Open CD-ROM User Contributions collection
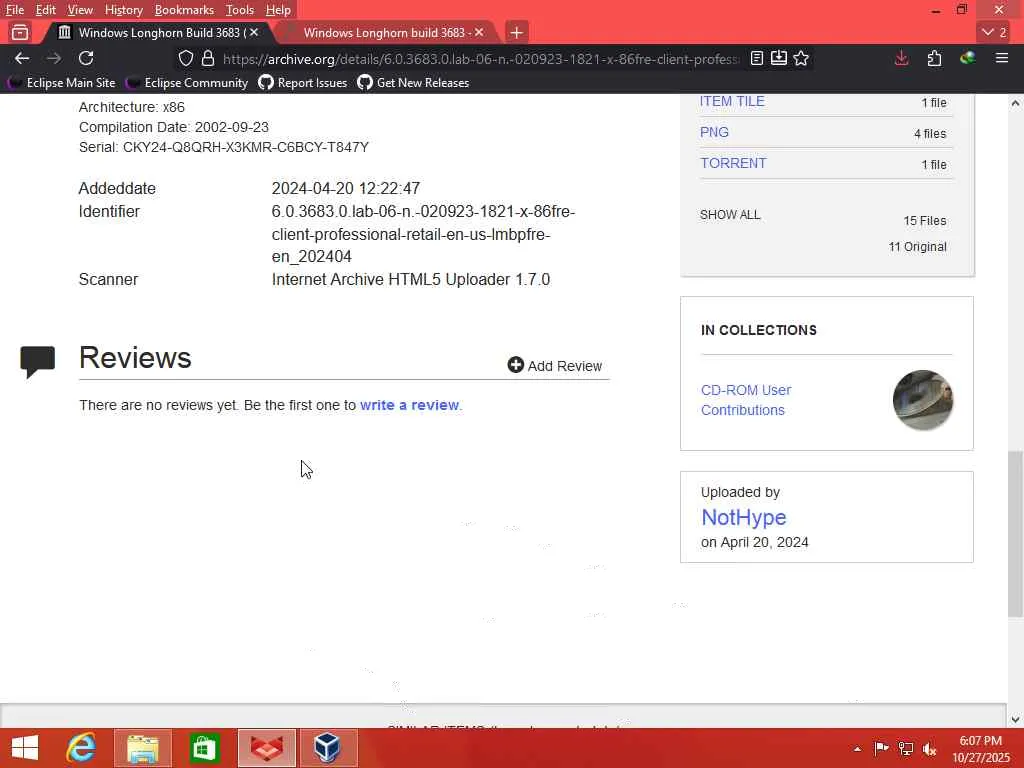1024x768 pixels. pyautogui.click(x=746, y=400)
